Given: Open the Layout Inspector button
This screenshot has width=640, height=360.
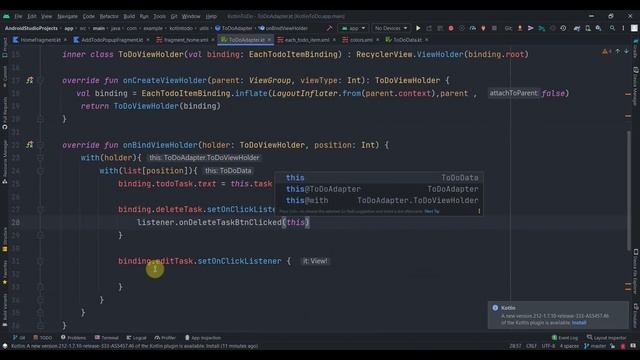Looking at the screenshot, I should pos(607,338).
